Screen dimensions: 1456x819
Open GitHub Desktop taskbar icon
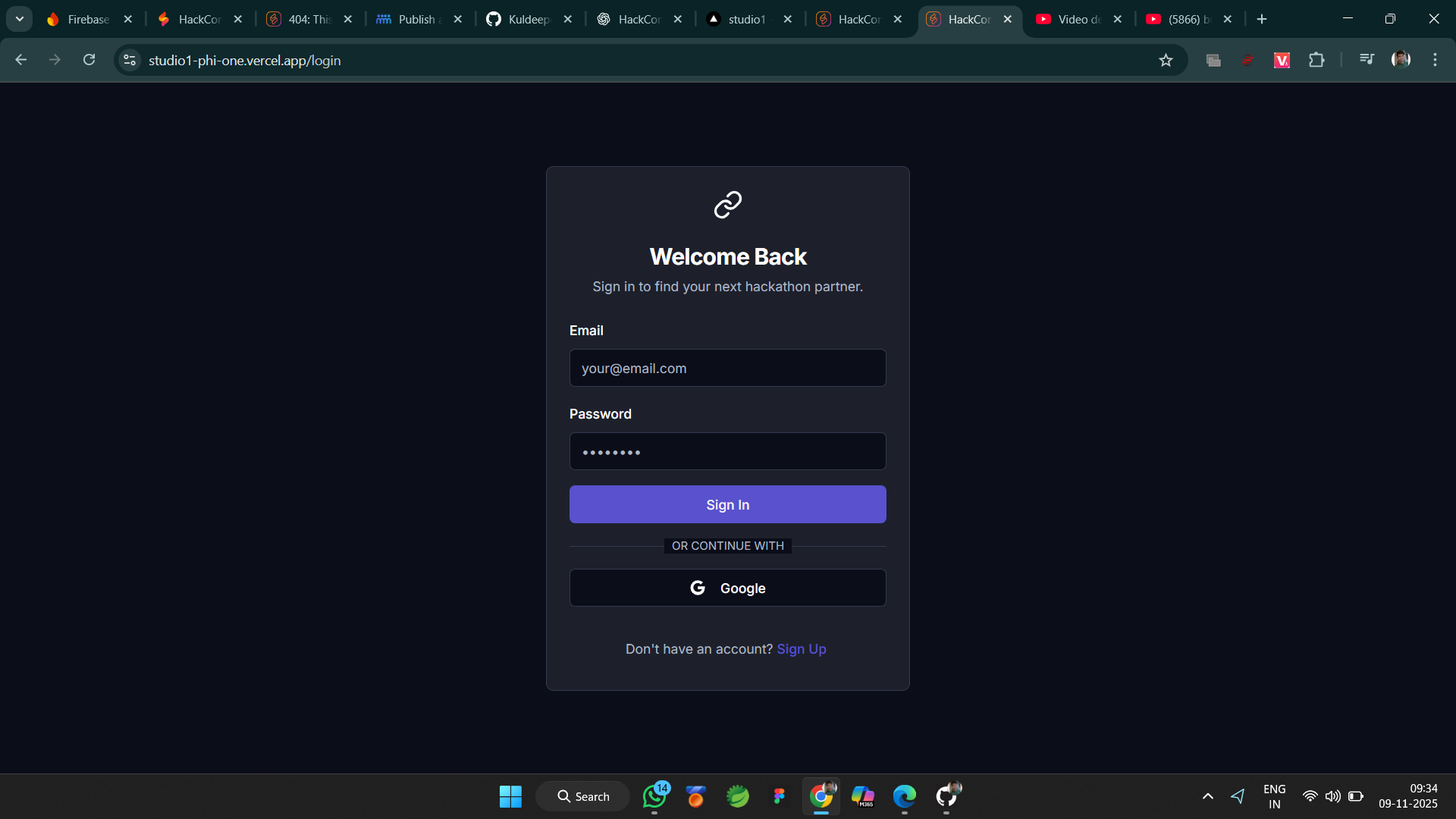tap(946, 796)
